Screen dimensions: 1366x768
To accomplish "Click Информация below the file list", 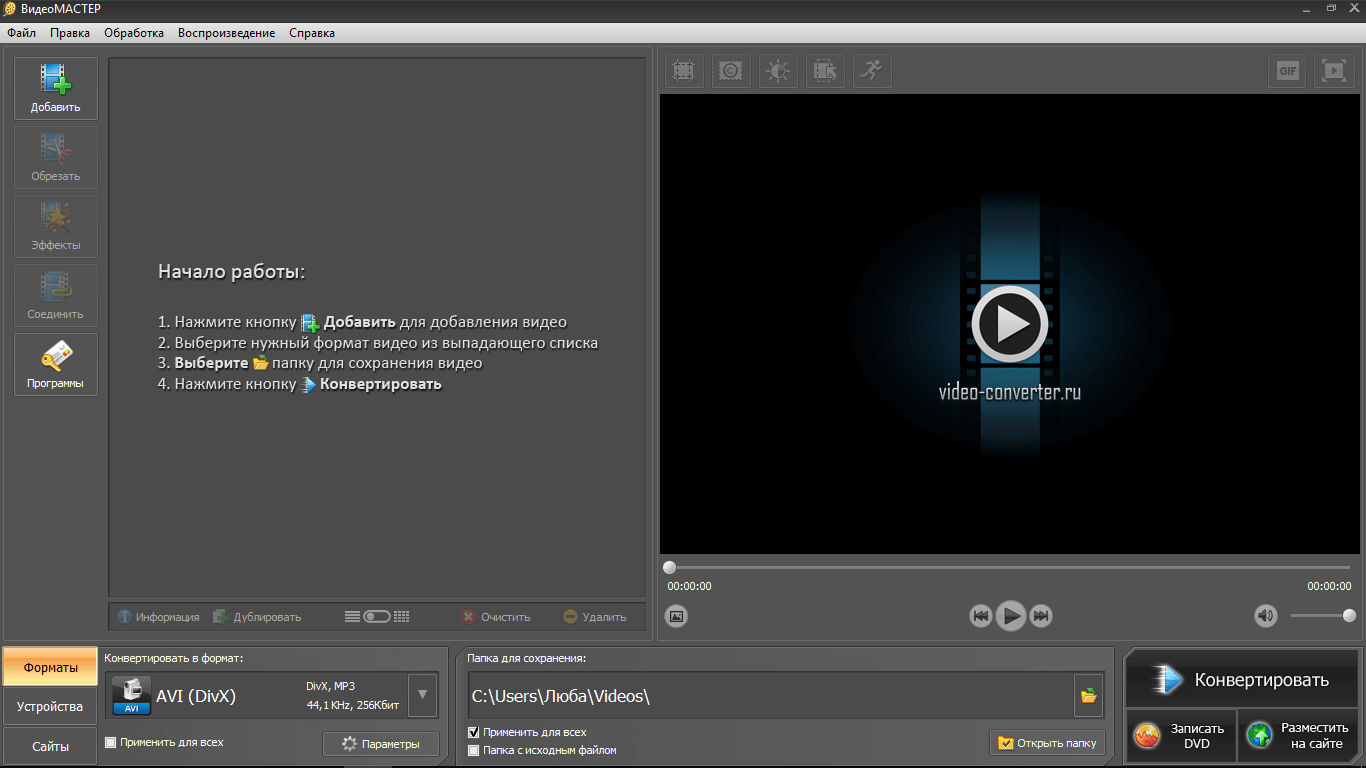I will pyautogui.click(x=159, y=617).
